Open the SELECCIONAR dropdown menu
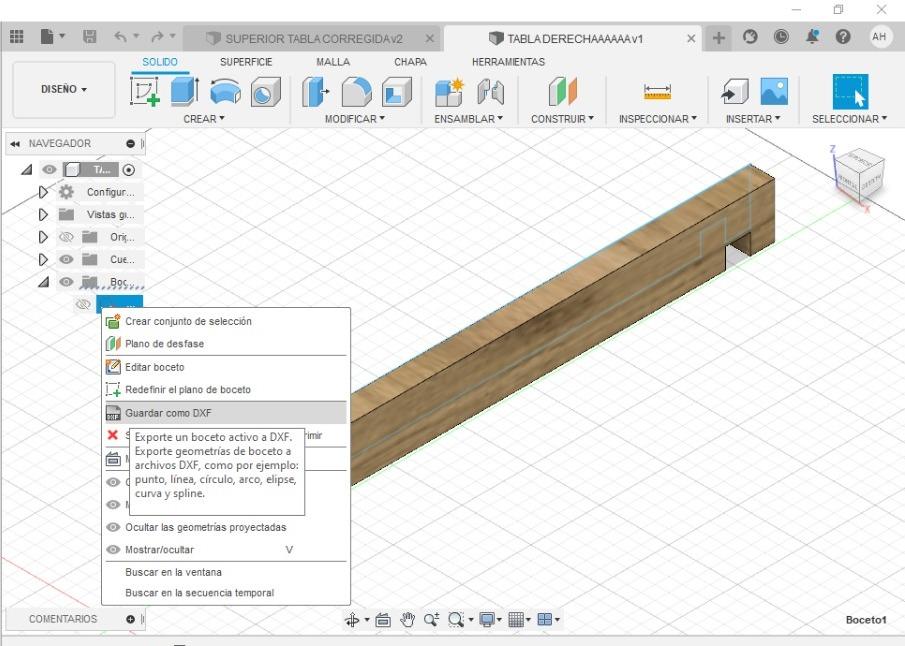The image size is (905, 646). pos(849,119)
